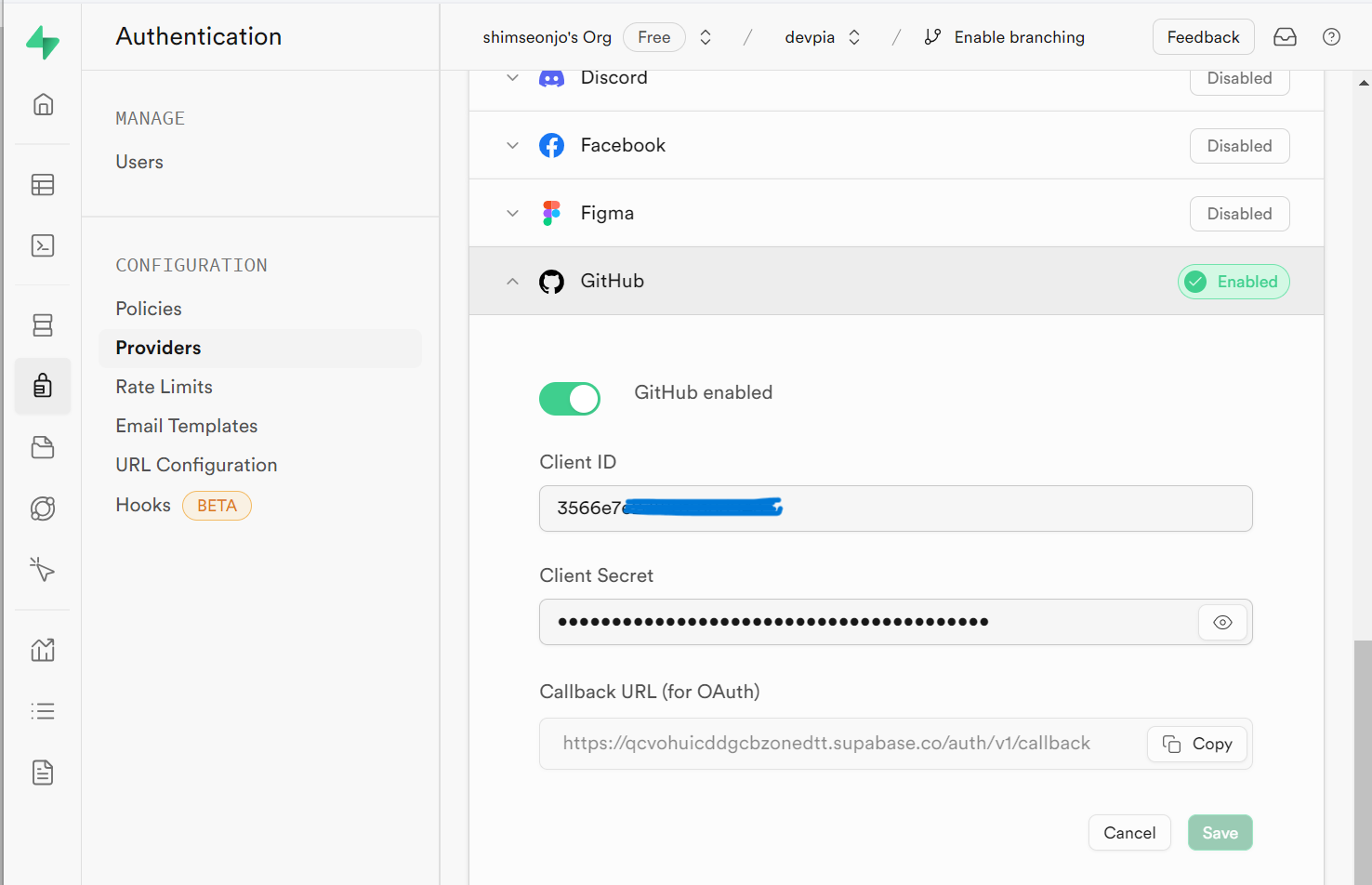Viewport: 1372px width, 885px height.
Task: Go to Database section icon
Action: (43, 324)
